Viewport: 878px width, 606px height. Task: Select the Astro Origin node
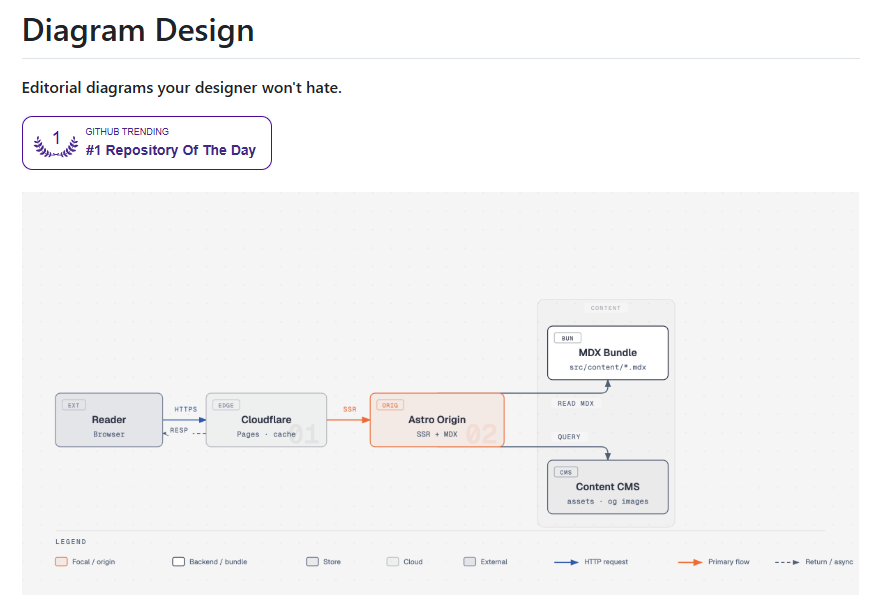[437, 420]
